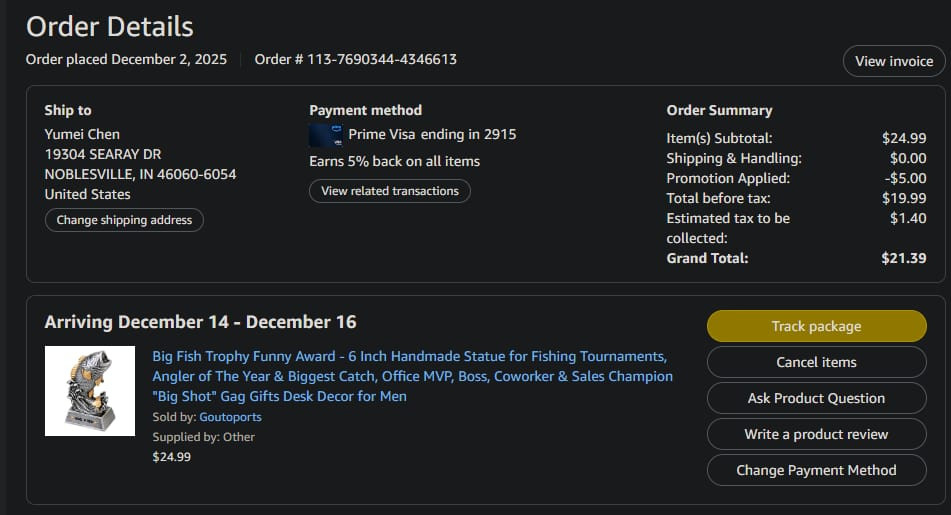Click the Prime Visa card icon

point(326,135)
